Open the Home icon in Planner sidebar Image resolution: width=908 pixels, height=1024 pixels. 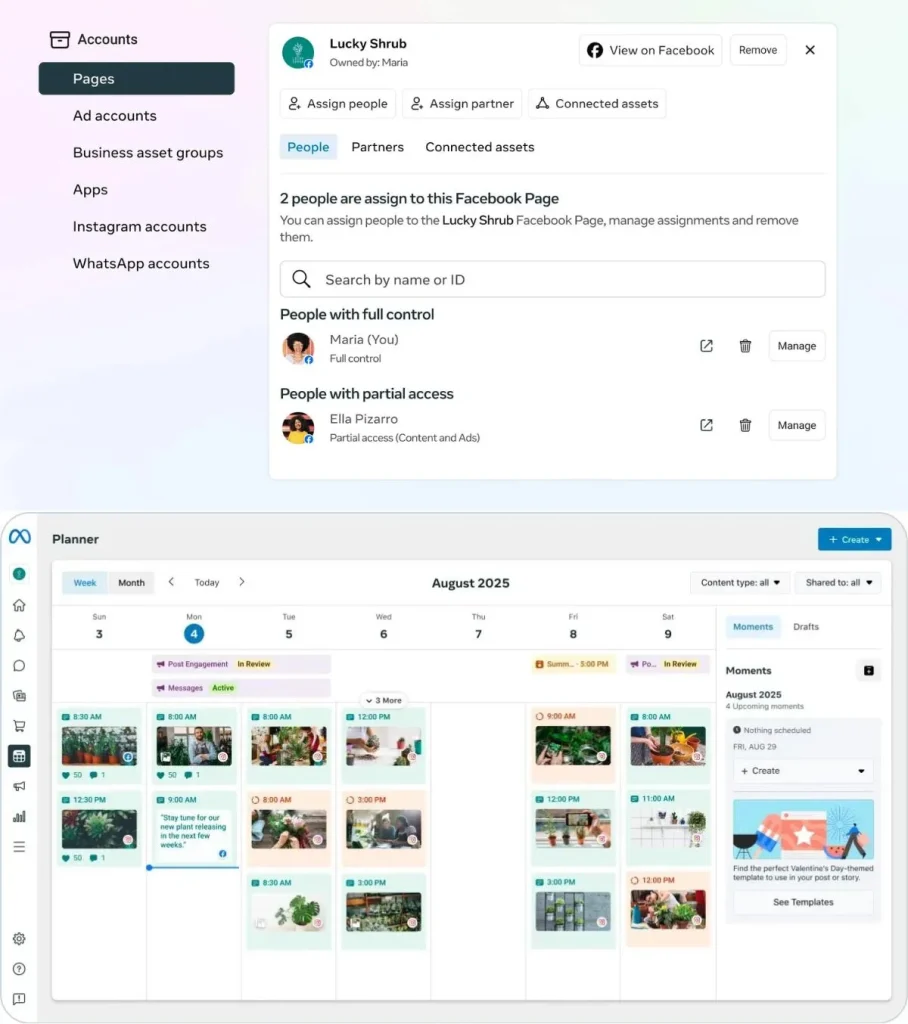coord(19,605)
